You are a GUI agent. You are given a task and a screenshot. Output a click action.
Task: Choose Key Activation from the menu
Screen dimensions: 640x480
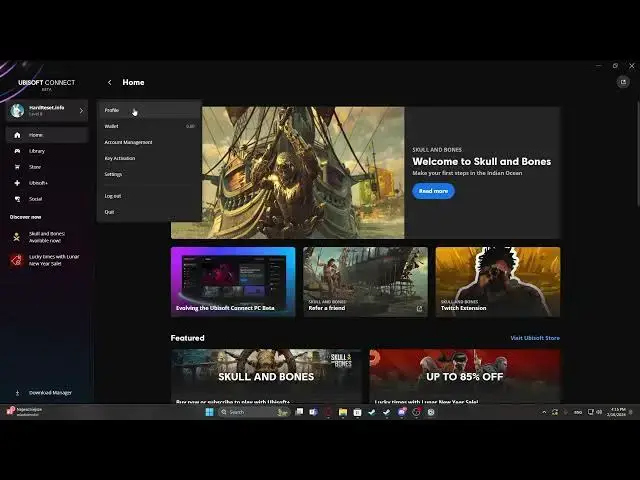pyautogui.click(x=149, y=158)
